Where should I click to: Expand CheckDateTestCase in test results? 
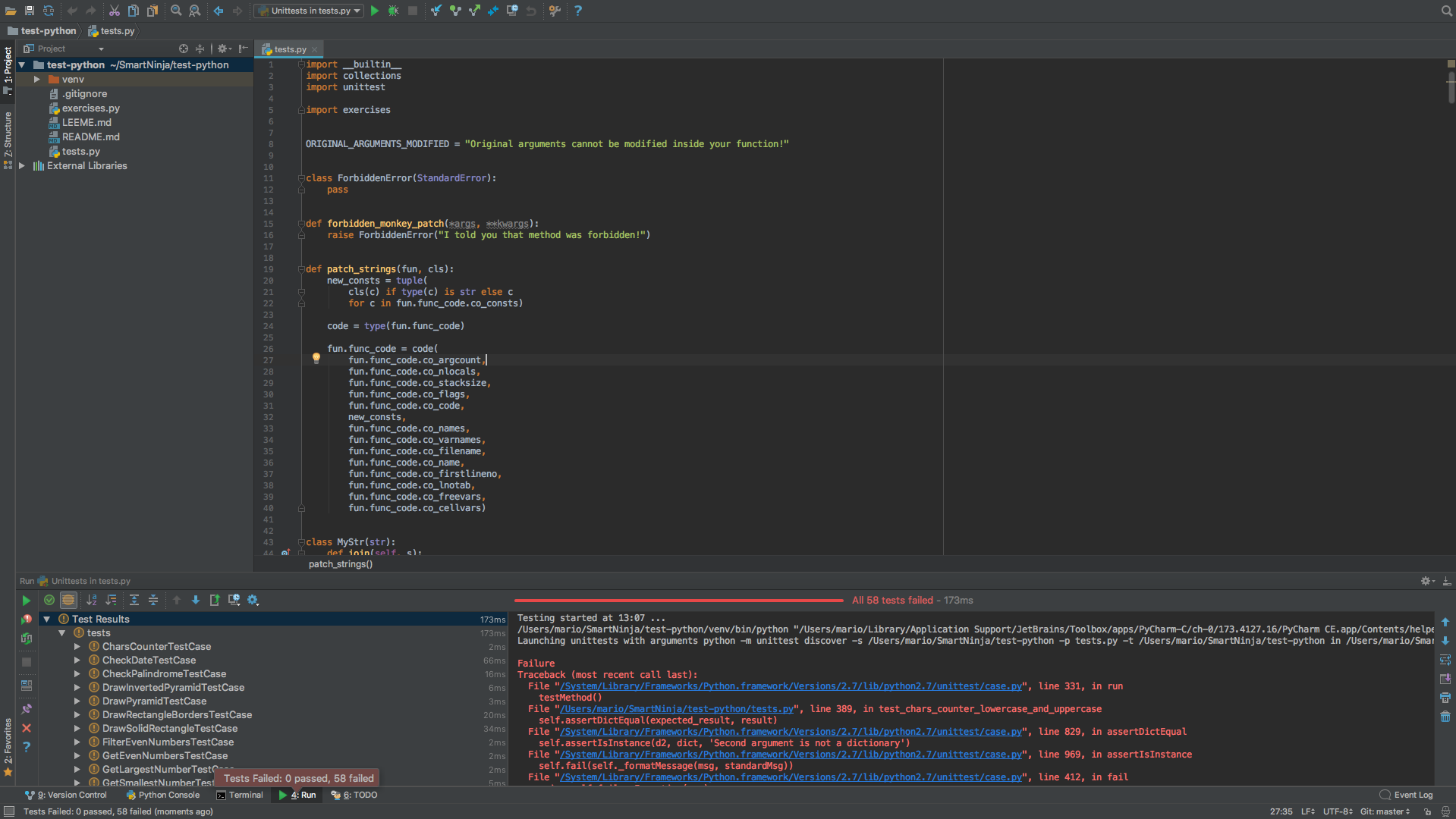coord(77,661)
